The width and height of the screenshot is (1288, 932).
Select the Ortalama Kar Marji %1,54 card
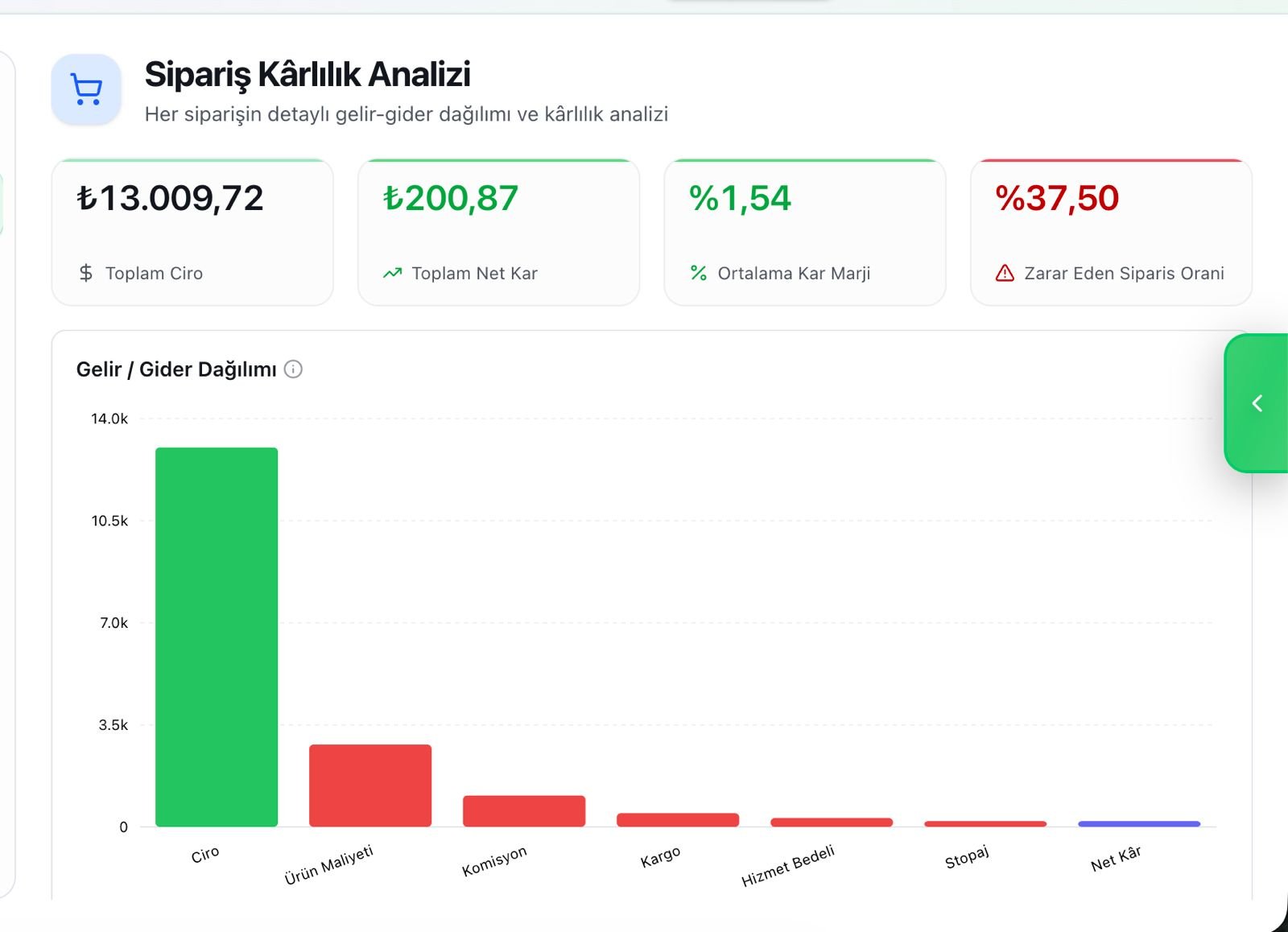[805, 233]
